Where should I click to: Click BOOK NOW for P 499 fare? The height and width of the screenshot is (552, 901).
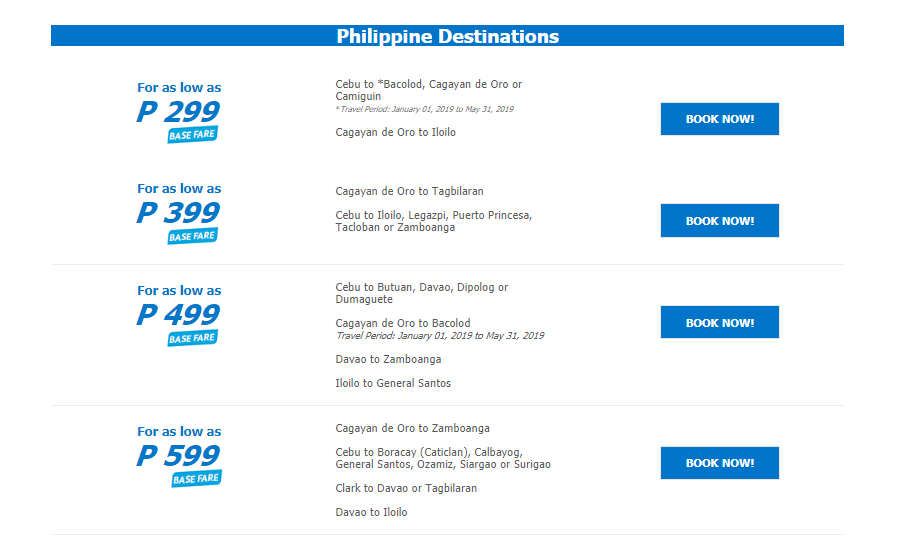pyautogui.click(x=719, y=322)
